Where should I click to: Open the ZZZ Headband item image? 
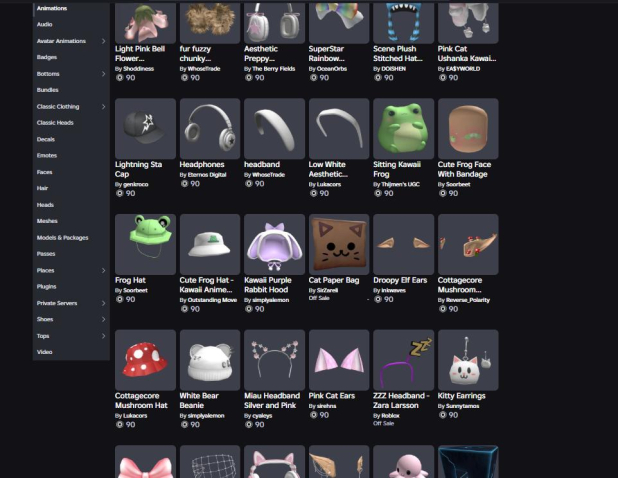pos(403,360)
